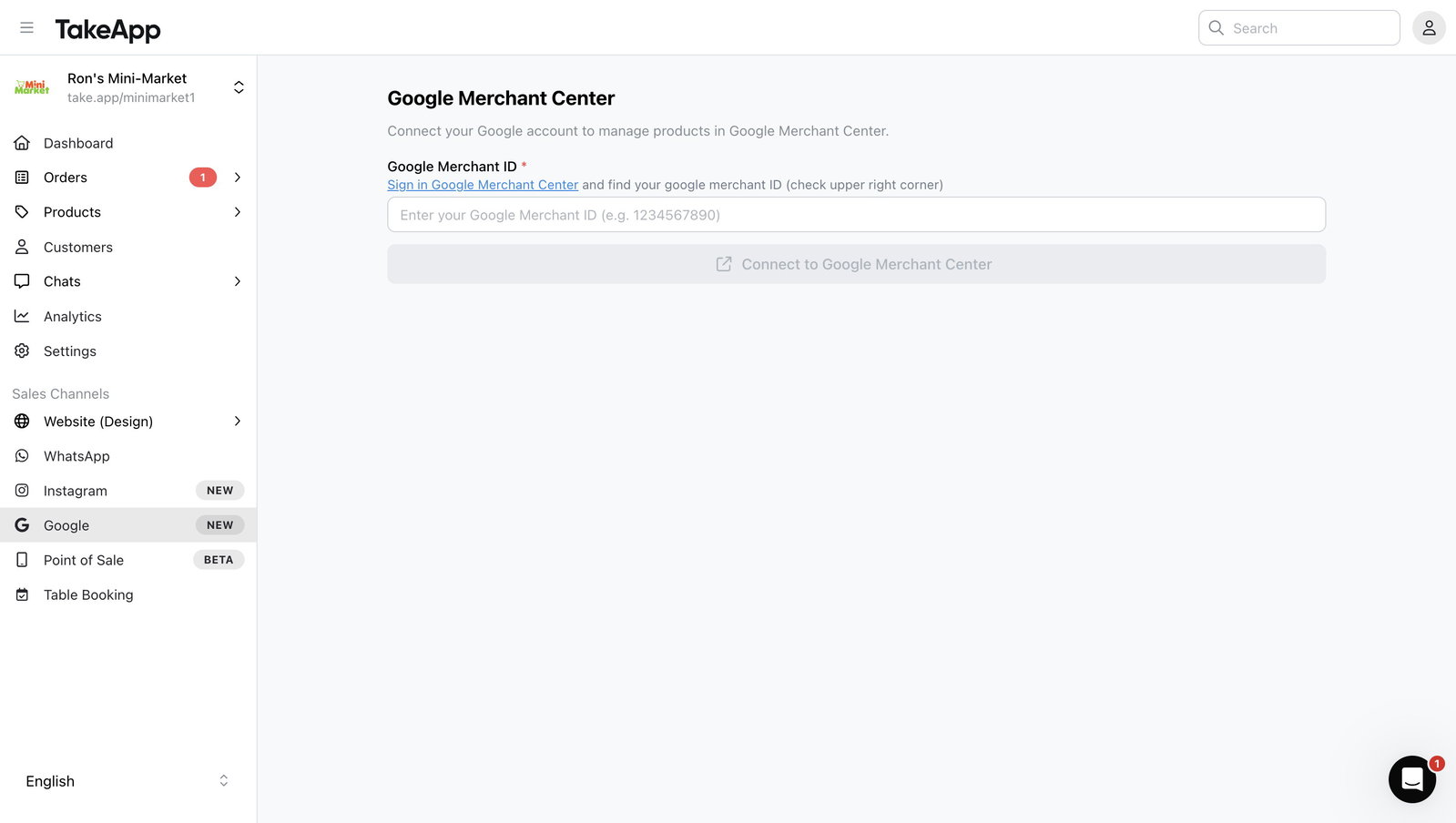This screenshot has width=1456, height=823.
Task: Click the Google G icon
Action: click(22, 525)
